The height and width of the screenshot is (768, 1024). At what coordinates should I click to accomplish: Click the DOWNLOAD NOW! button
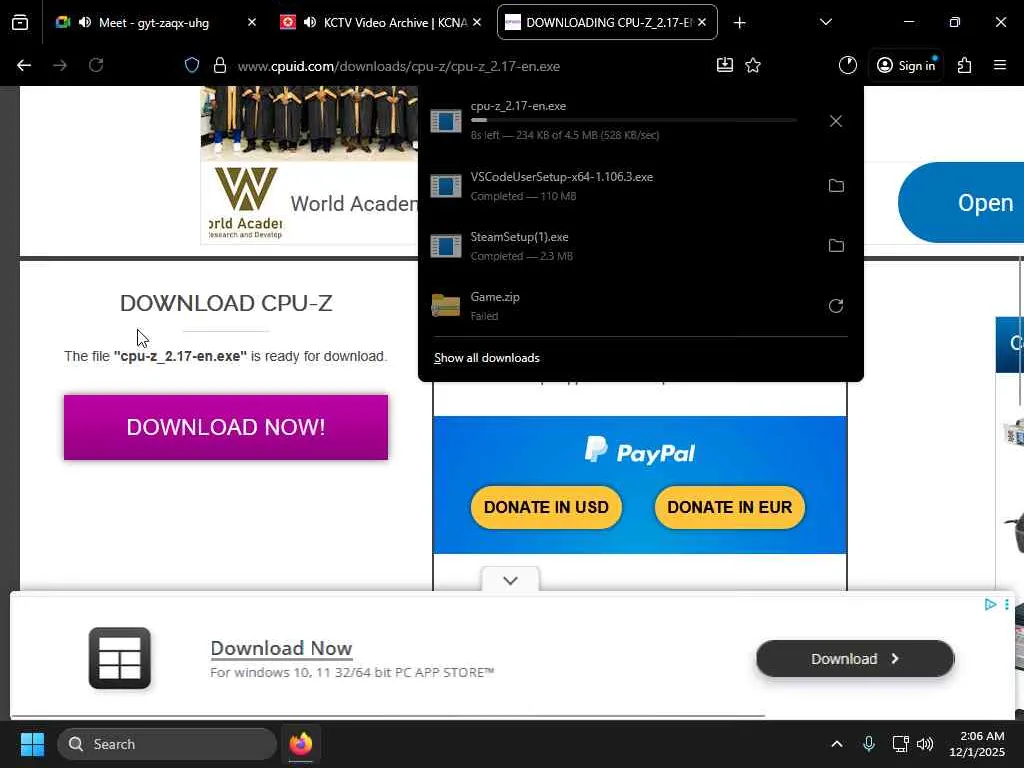[226, 427]
